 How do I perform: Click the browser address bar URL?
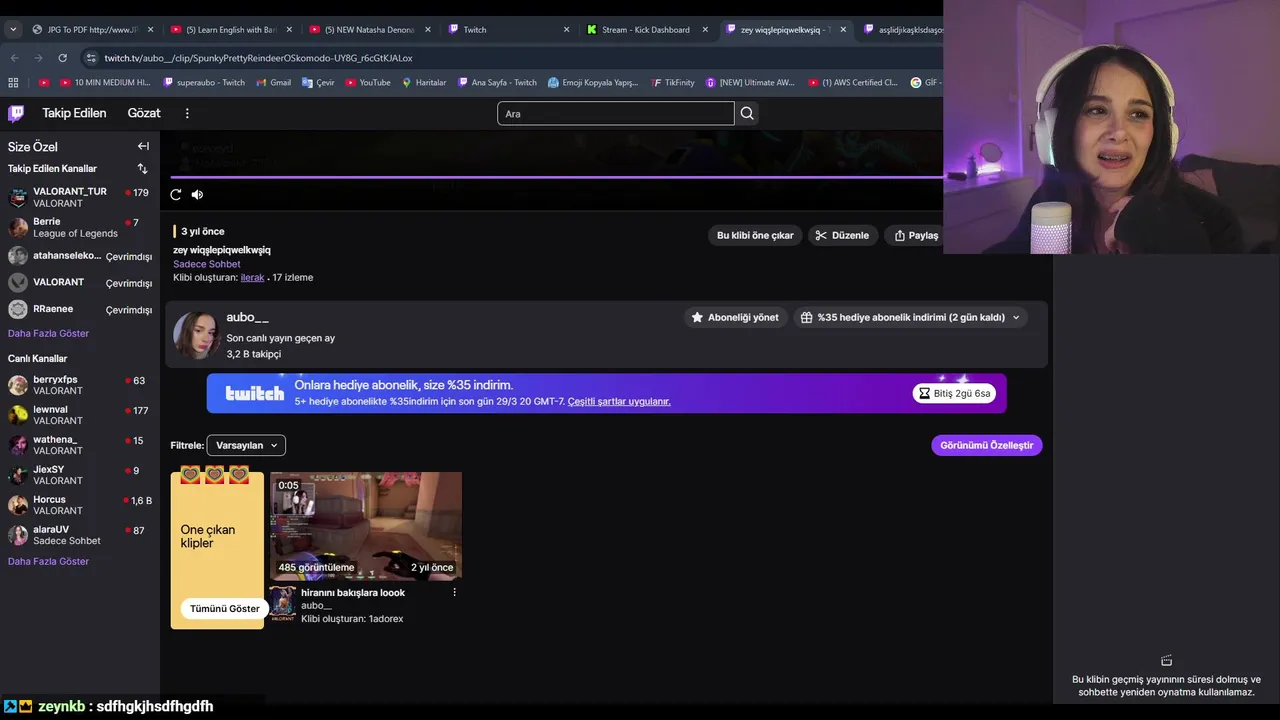coord(258,58)
